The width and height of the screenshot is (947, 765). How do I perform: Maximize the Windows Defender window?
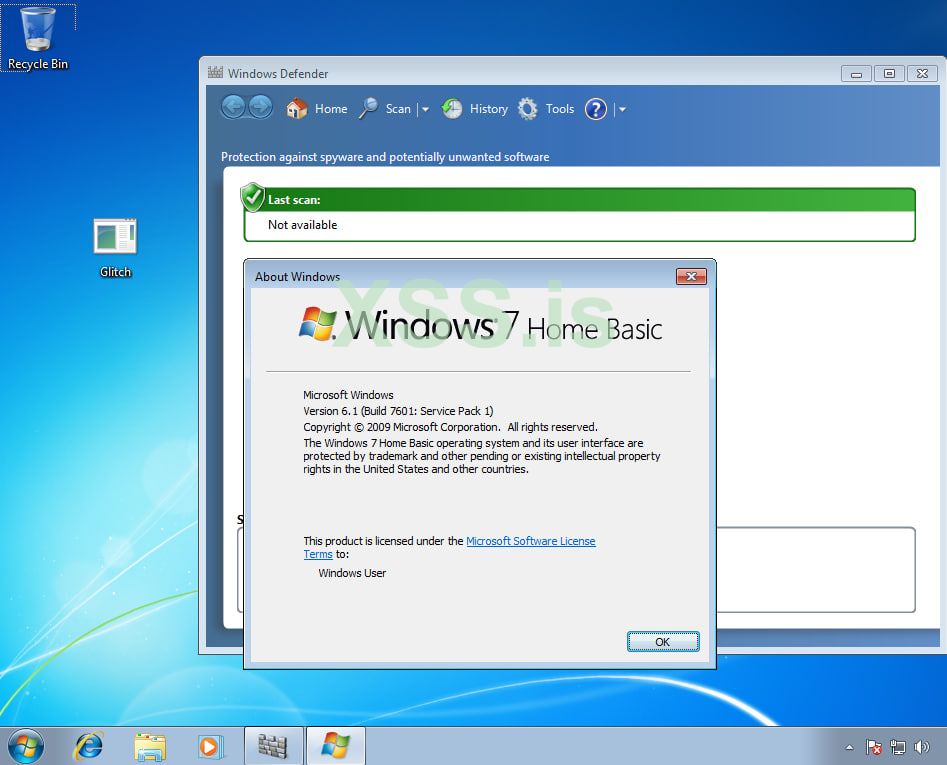[889, 74]
